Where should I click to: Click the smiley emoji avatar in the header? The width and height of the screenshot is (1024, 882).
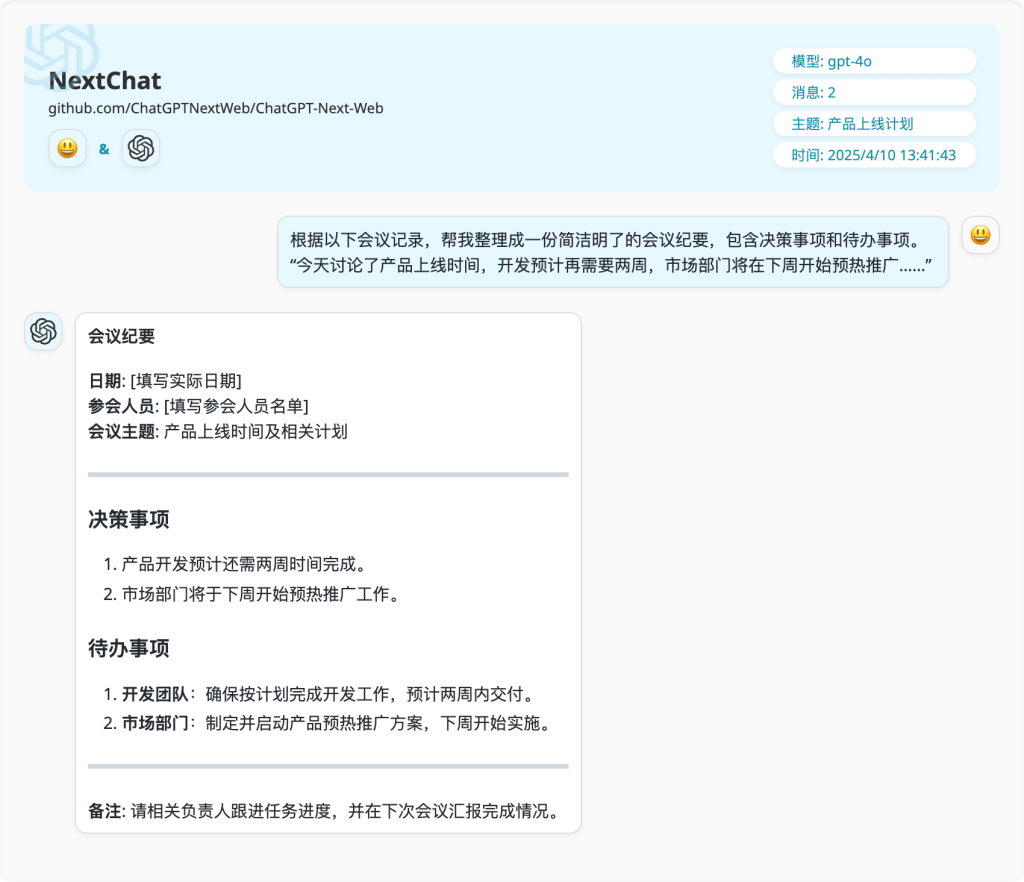click(67, 149)
